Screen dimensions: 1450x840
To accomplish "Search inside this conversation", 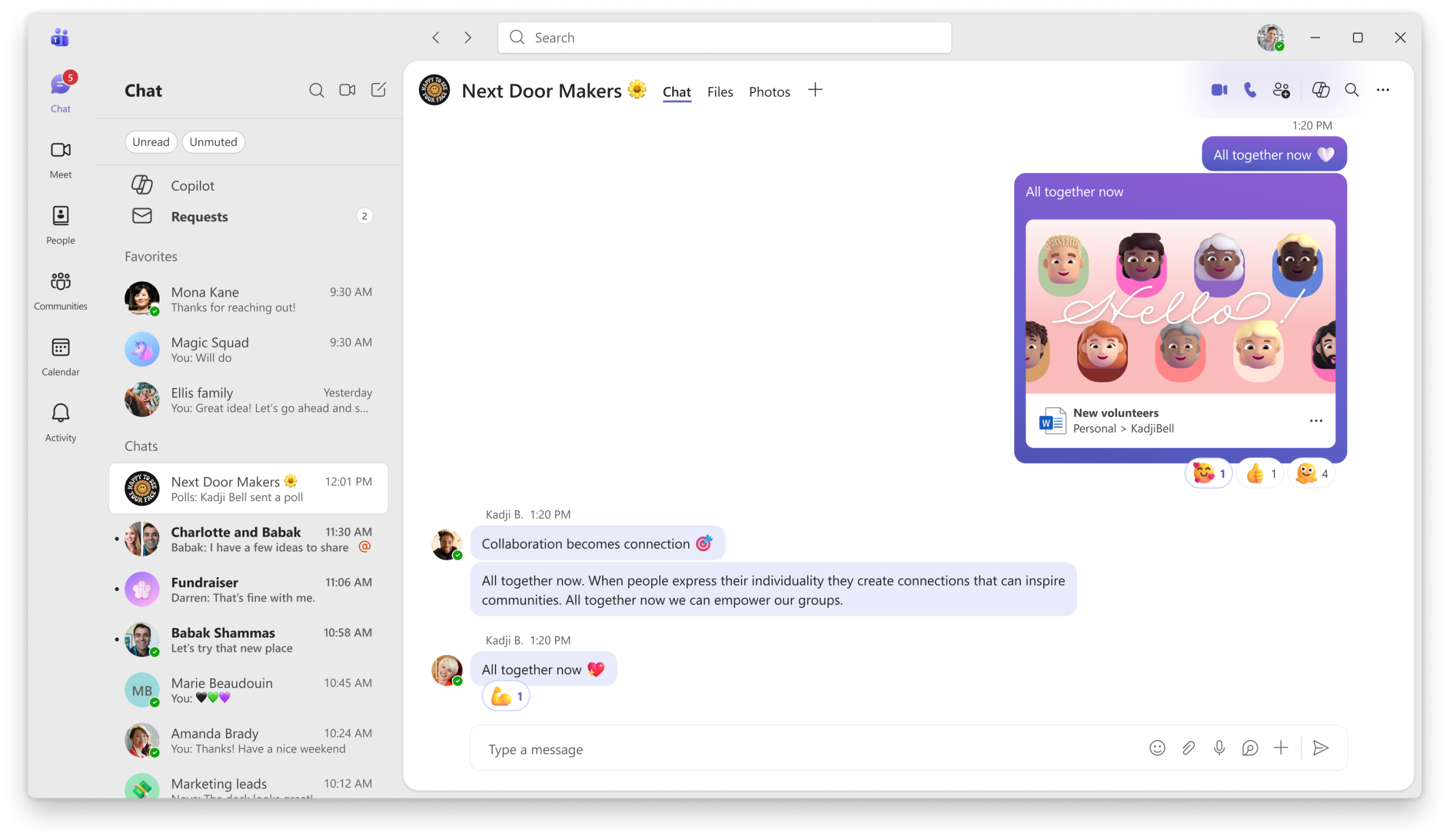I will (x=1351, y=89).
